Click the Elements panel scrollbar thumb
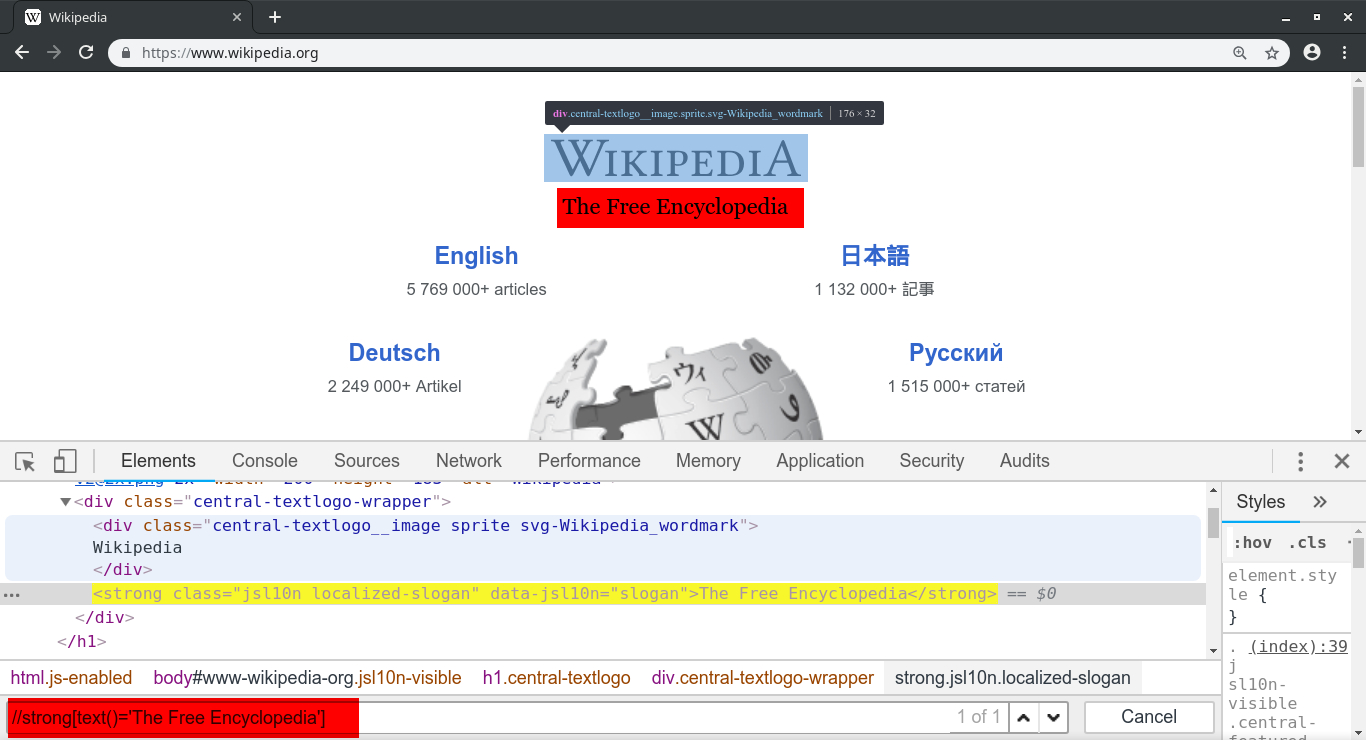The width and height of the screenshot is (1366, 740). click(1213, 522)
